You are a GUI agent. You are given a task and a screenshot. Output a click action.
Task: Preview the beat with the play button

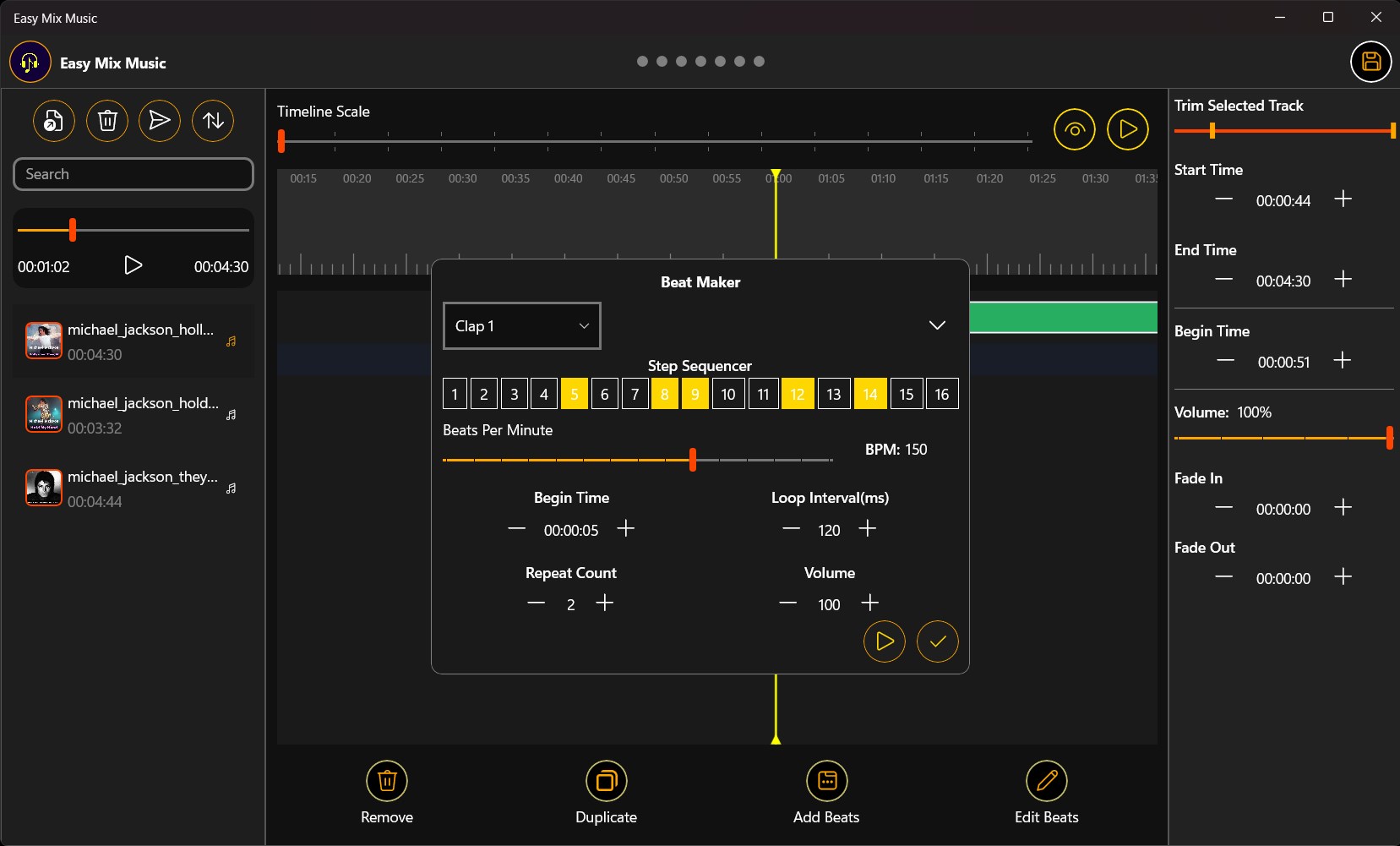tap(884, 641)
